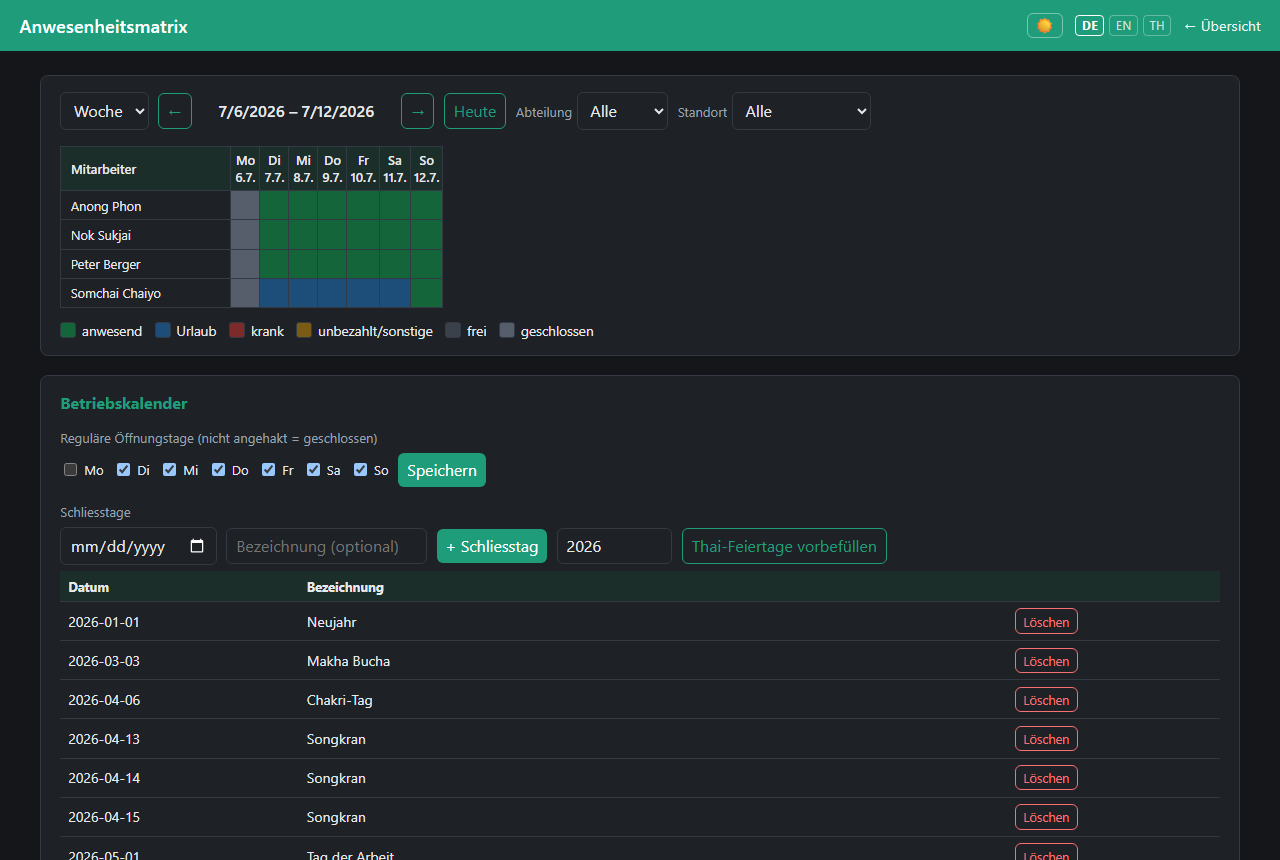Click the frei legend swatch

(453, 330)
